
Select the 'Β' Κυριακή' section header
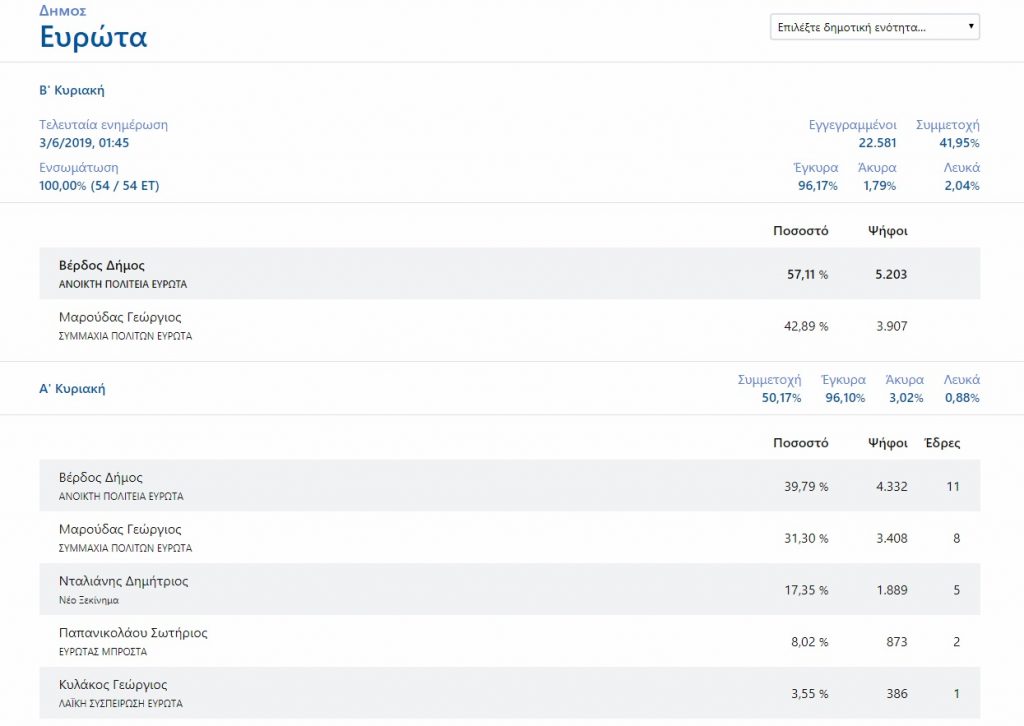pos(72,91)
